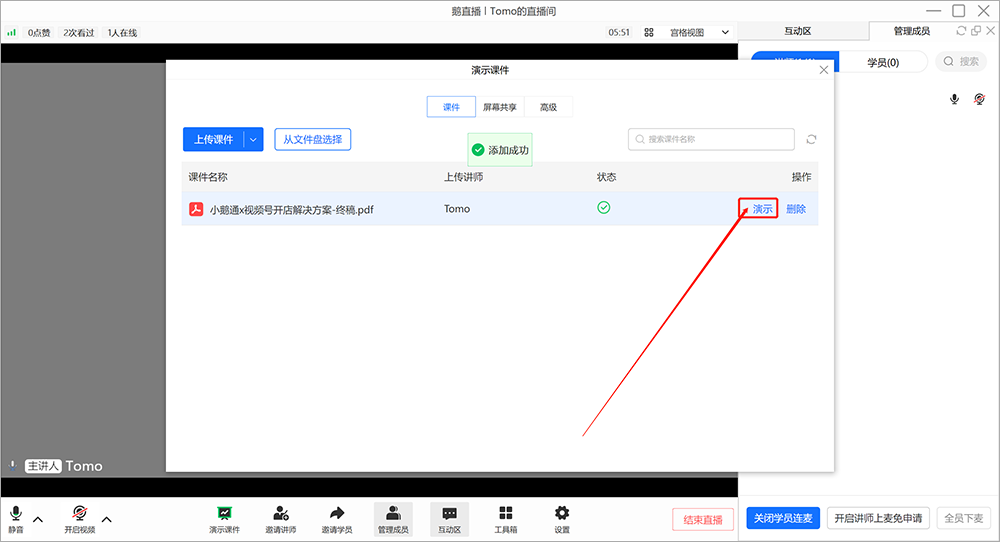Click the 0点赞 counter

pyautogui.click(x=39, y=33)
